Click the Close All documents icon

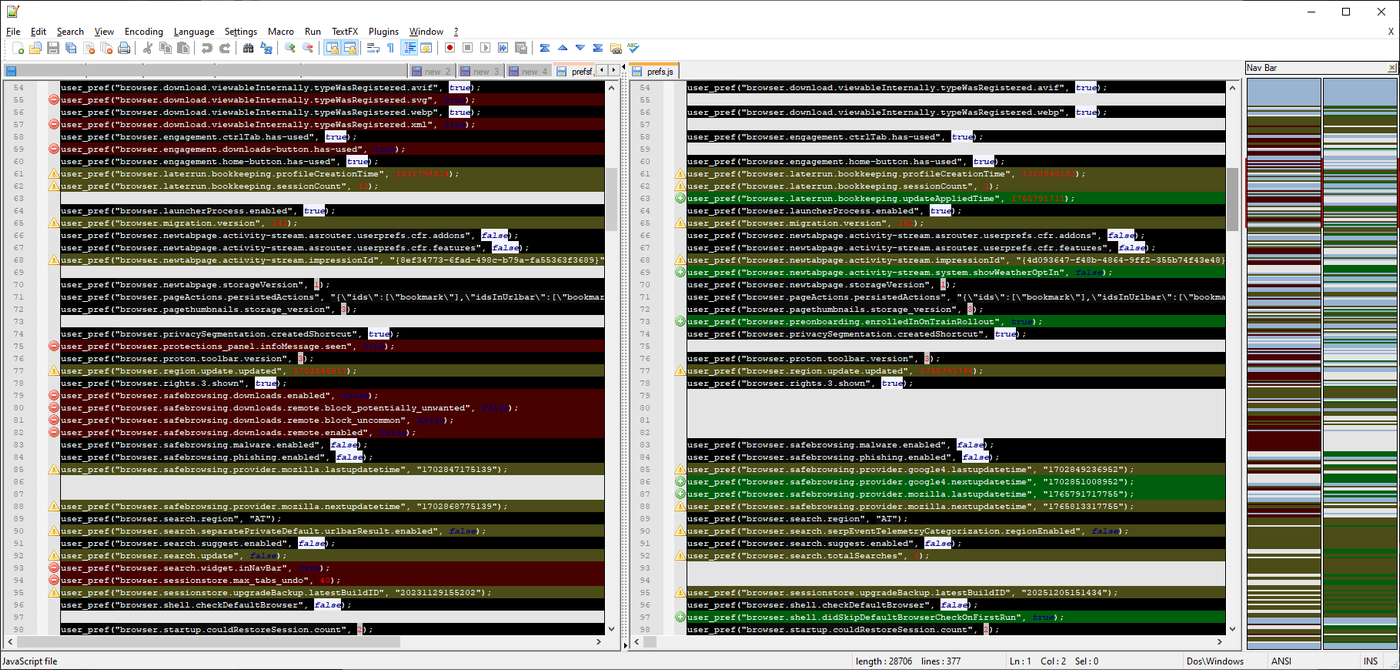point(106,48)
